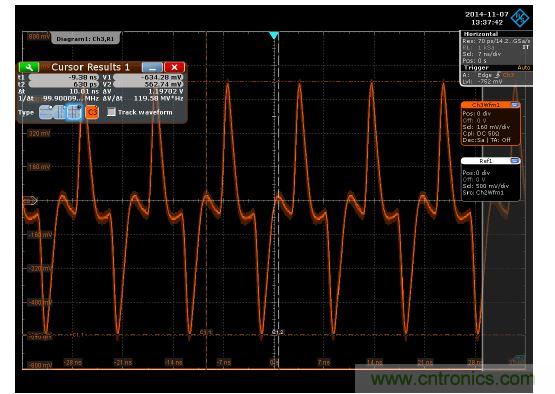
Task: Click the Rohde & Schwarz logo icon
Action: (x=520, y=18)
